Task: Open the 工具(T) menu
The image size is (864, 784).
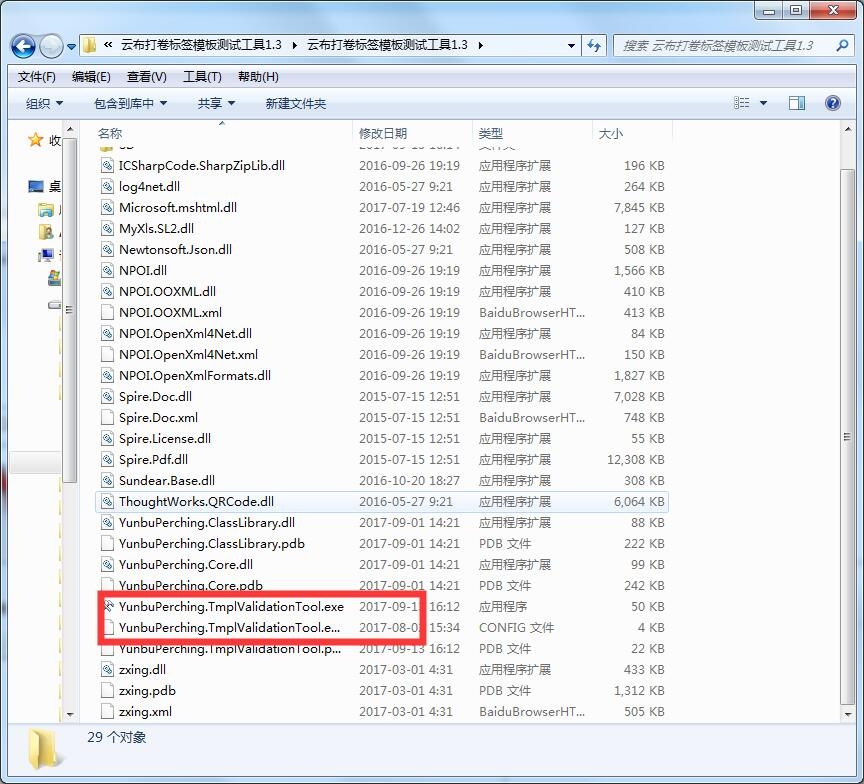Action: coord(202,77)
